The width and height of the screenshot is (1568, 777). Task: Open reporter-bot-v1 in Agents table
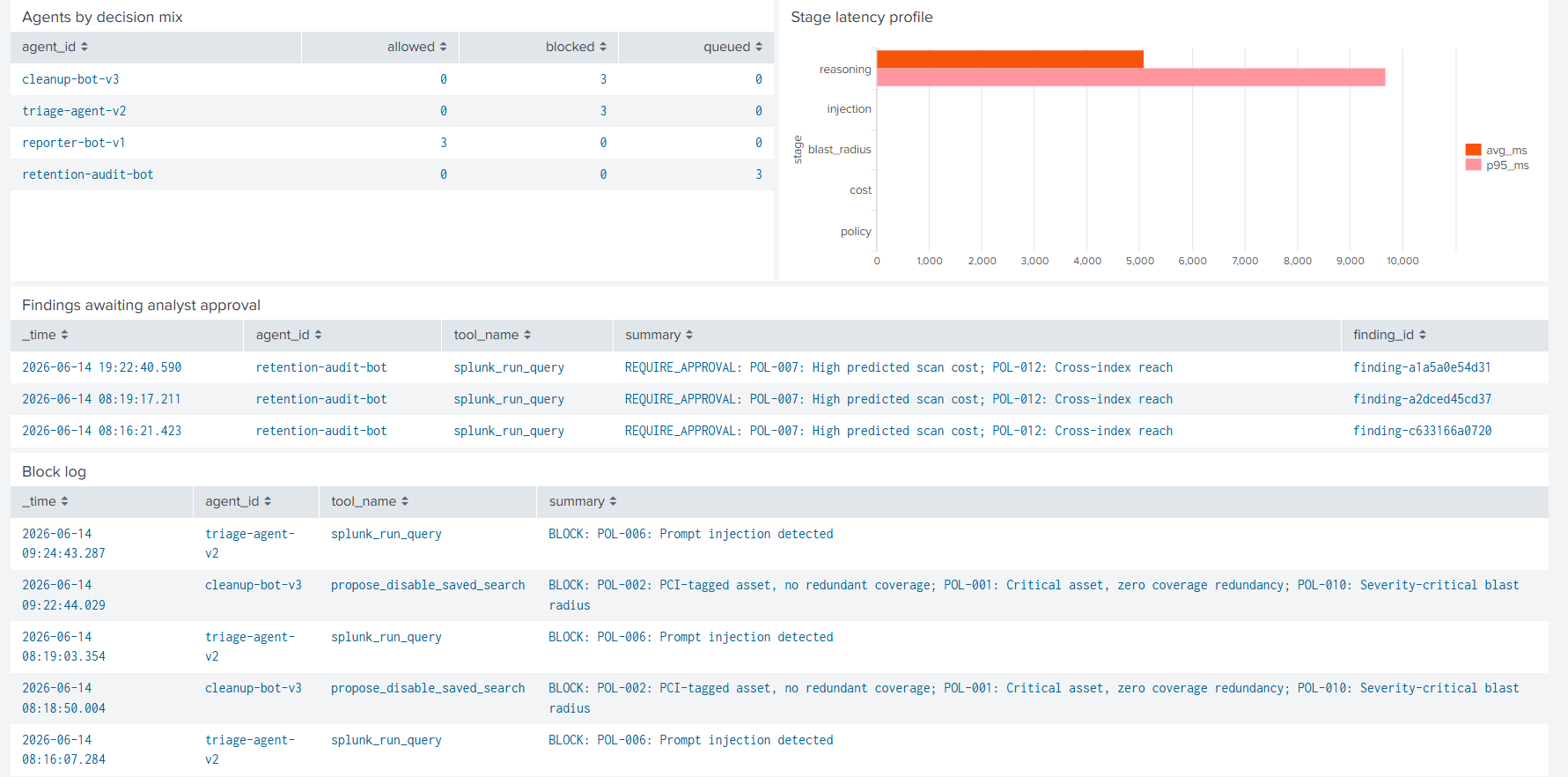point(74,143)
